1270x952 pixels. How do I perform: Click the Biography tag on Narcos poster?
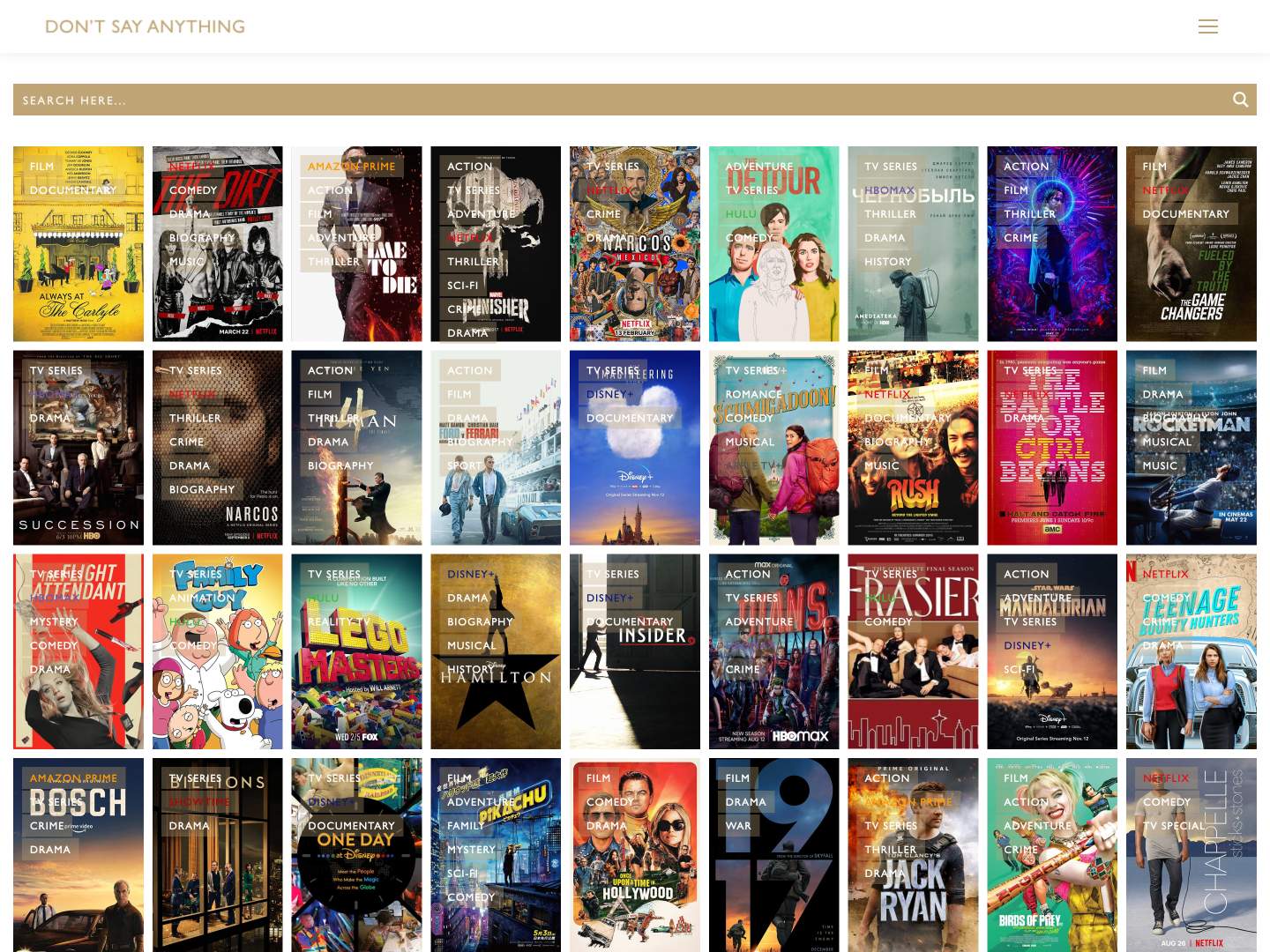(202, 489)
